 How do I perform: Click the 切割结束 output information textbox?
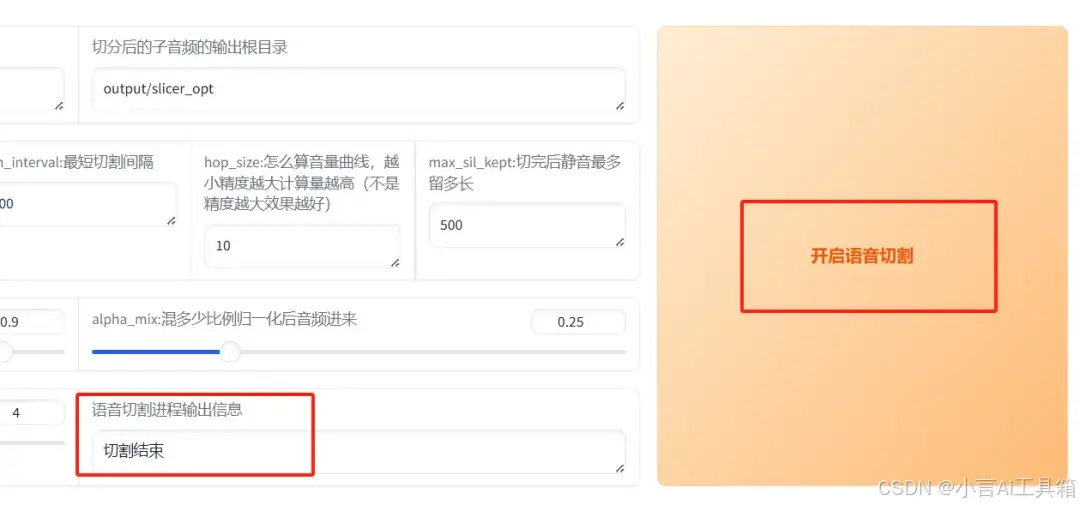(x=358, y=451)
